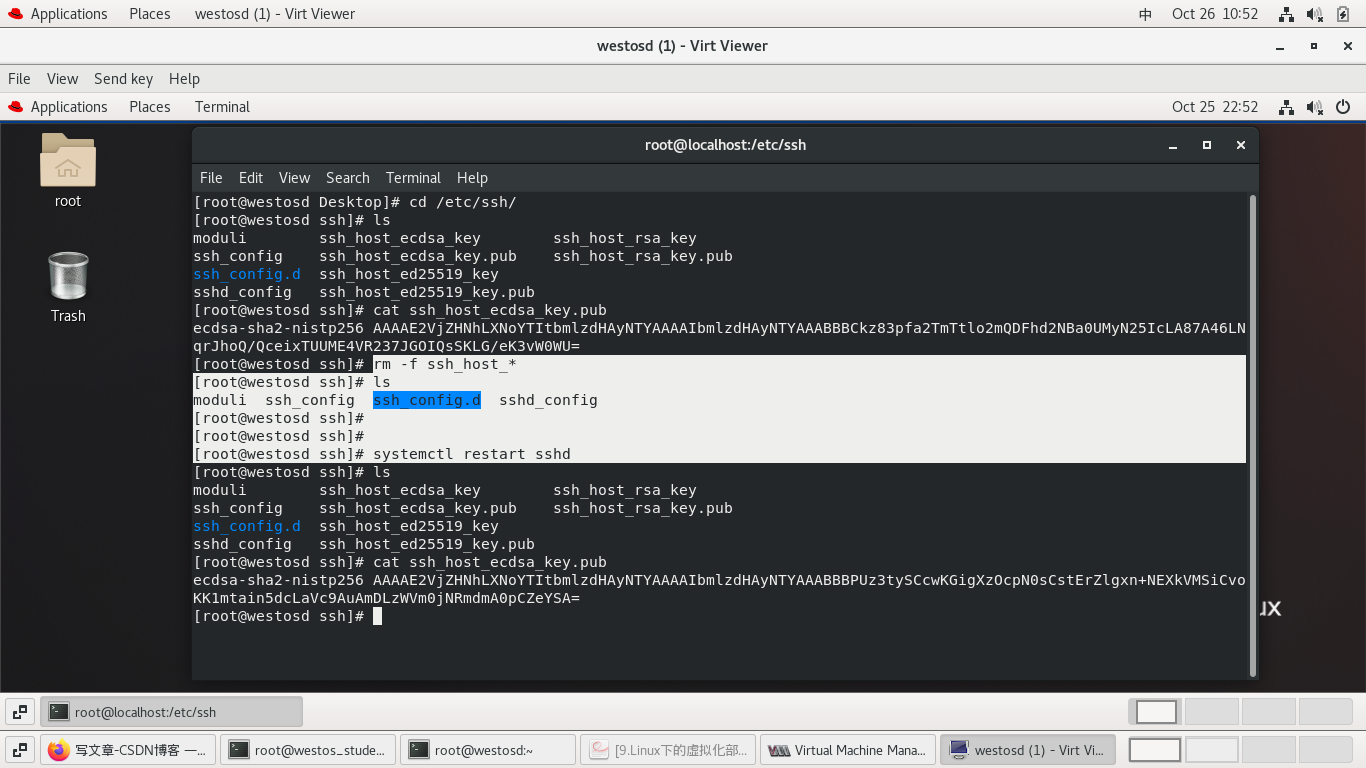1366x768 pixels.
Task: Select guest root@localhost:/etc/ssh taskbar item
Action: pyautogui.click(x=171, y=712)
